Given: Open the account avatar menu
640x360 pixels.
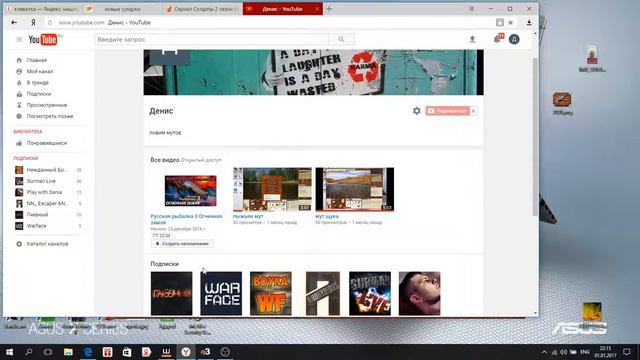Looking at the screenshot, I should click(x=514, y=39).
